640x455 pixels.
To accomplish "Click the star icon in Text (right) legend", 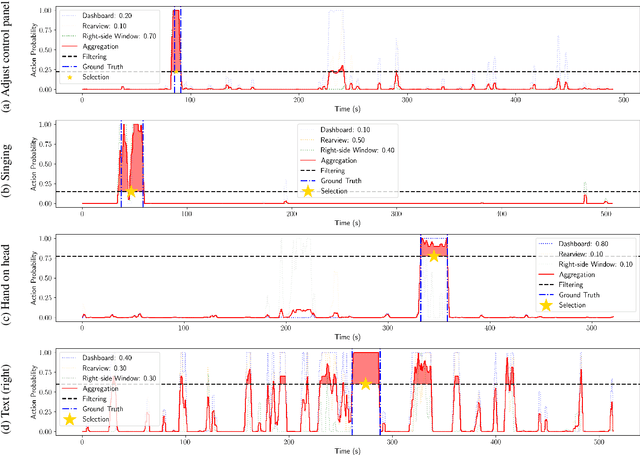I will [70, 421].
